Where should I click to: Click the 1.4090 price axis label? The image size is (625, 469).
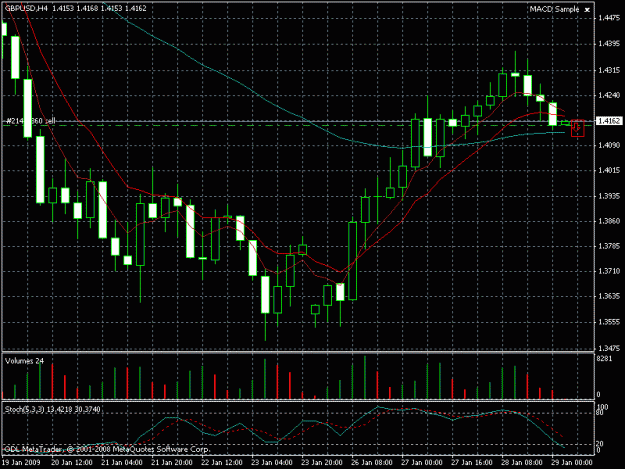point(609,145)
